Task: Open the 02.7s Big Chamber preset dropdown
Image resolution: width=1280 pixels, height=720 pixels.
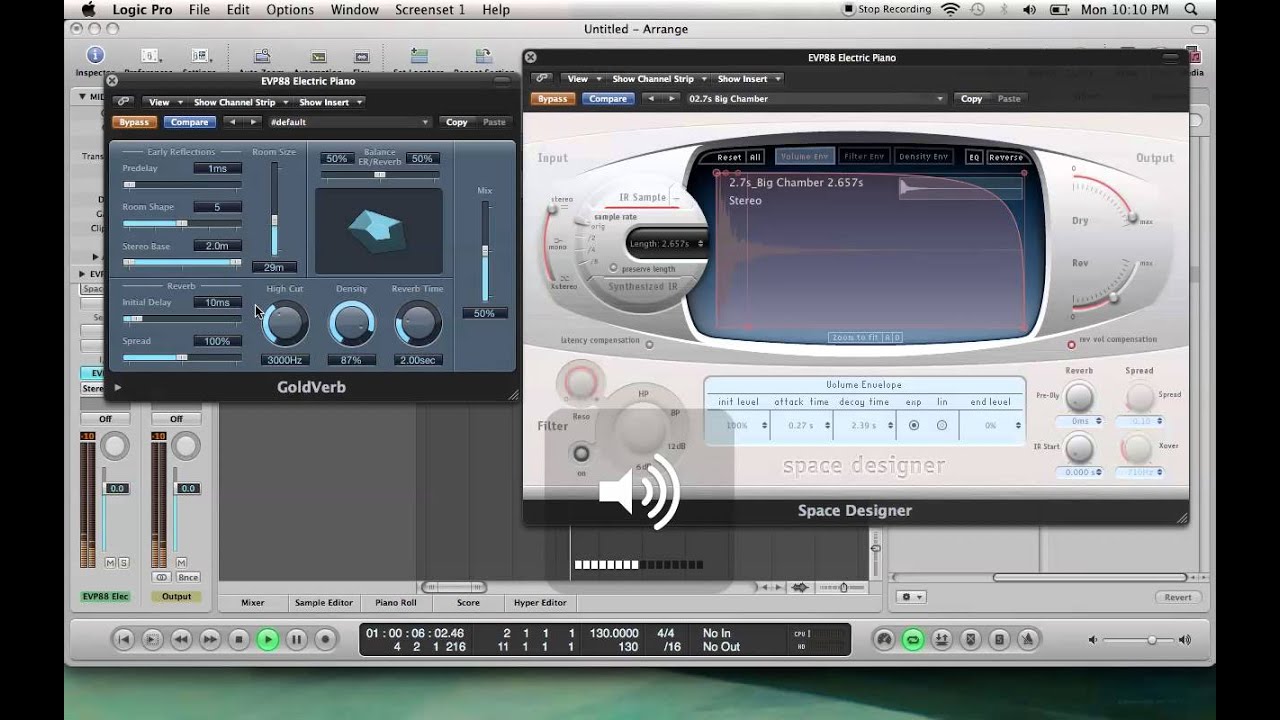Action: (816, 99)
